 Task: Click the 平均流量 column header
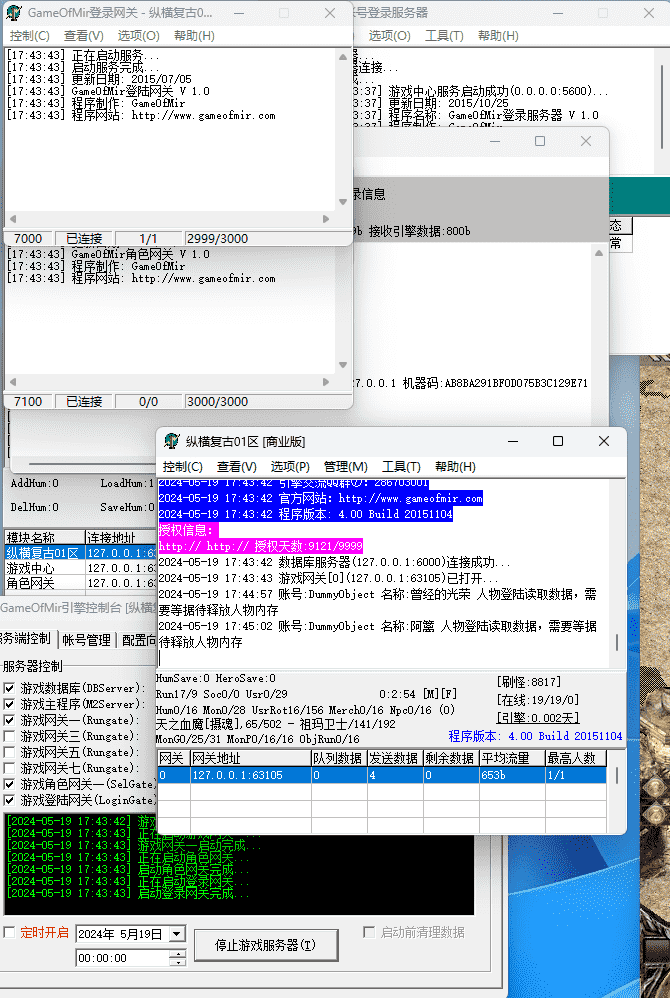click(512, 758)
